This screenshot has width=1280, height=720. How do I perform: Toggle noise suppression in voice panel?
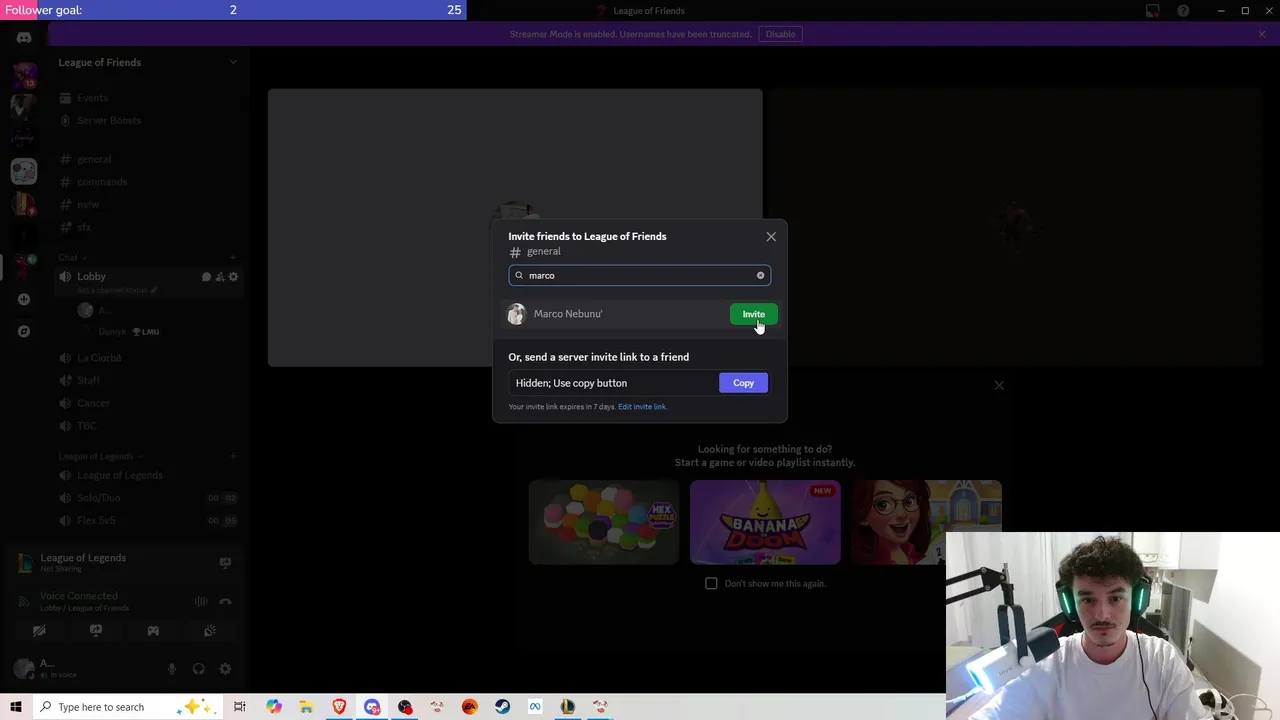coord(201,601)
